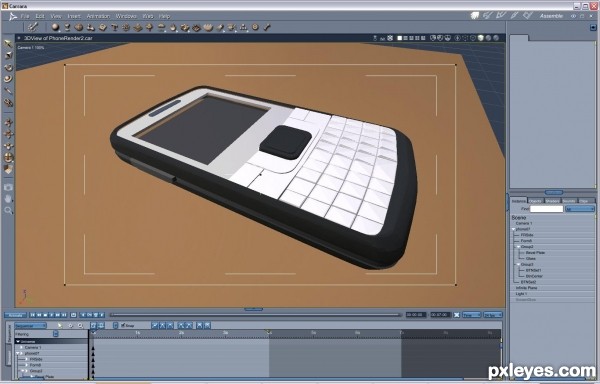600x384 pixels.
Task: Open the Animation menu
Action: (98, 16)
